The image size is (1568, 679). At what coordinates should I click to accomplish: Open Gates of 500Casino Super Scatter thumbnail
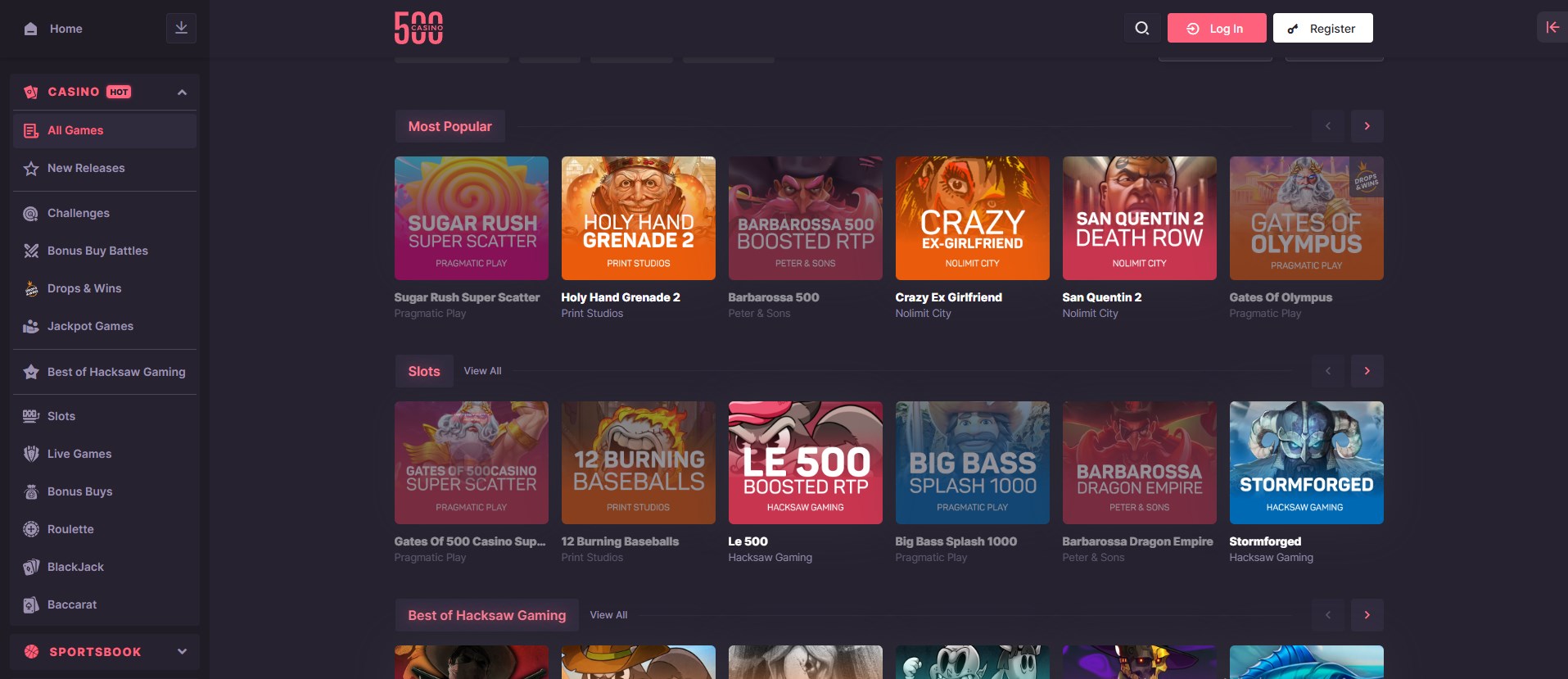[472, 463]
